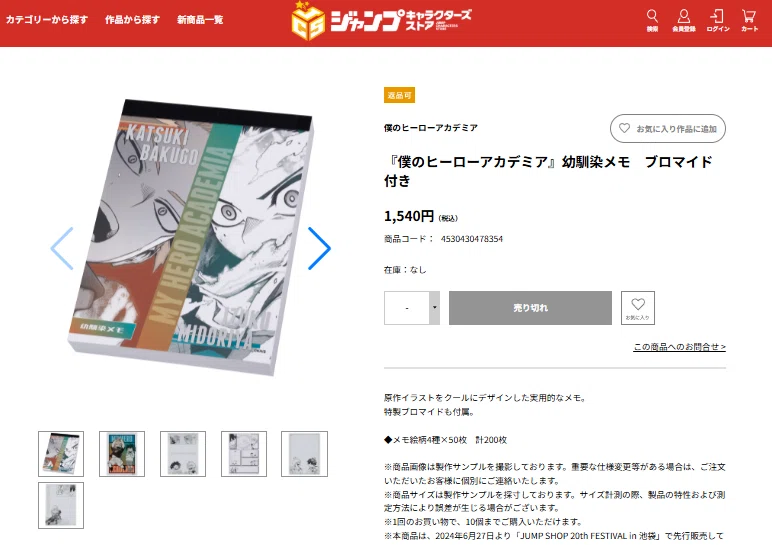Open カテゴリーから探す menu
This screenshot has width=772, height=545.
coord(47,20)
